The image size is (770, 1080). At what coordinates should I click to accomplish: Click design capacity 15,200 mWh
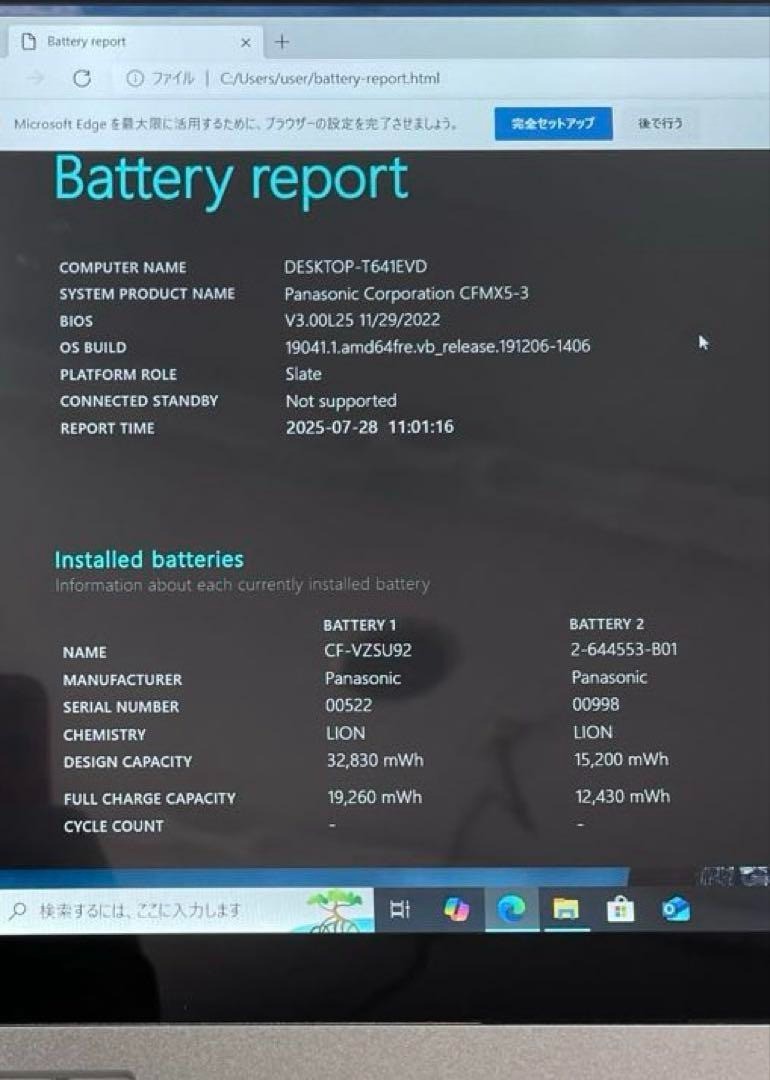tap(621, 760)
